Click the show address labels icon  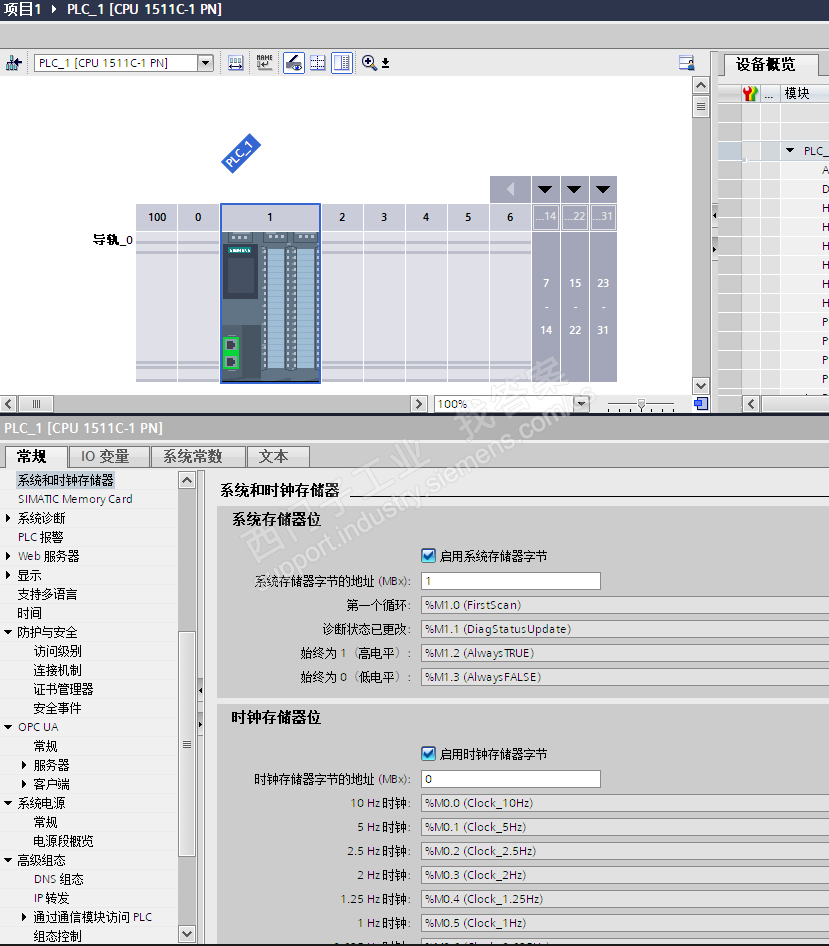tap(235, 63)
